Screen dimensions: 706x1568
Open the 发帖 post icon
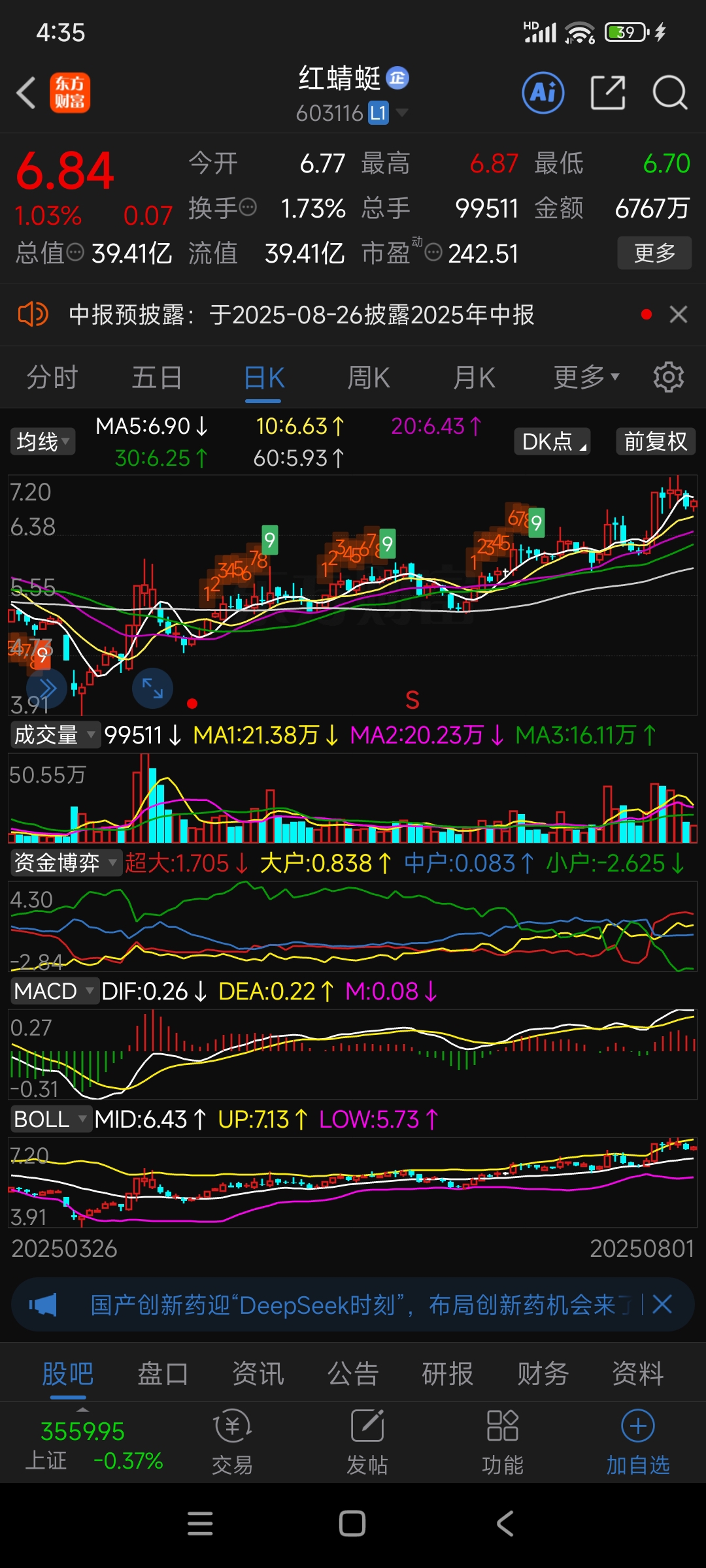click(367, 1442)
